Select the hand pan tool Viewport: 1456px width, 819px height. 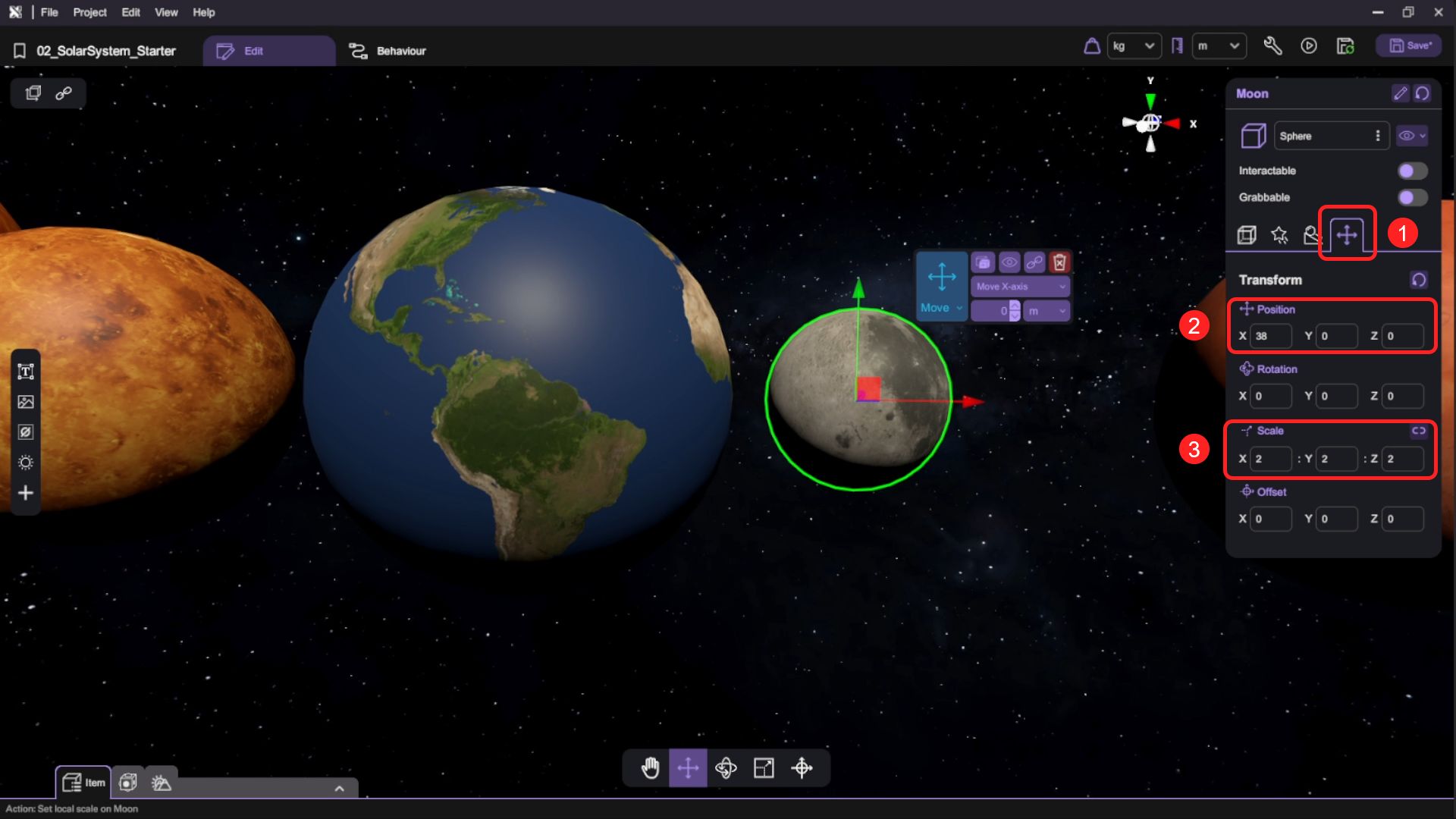click(x=650, y=768)
